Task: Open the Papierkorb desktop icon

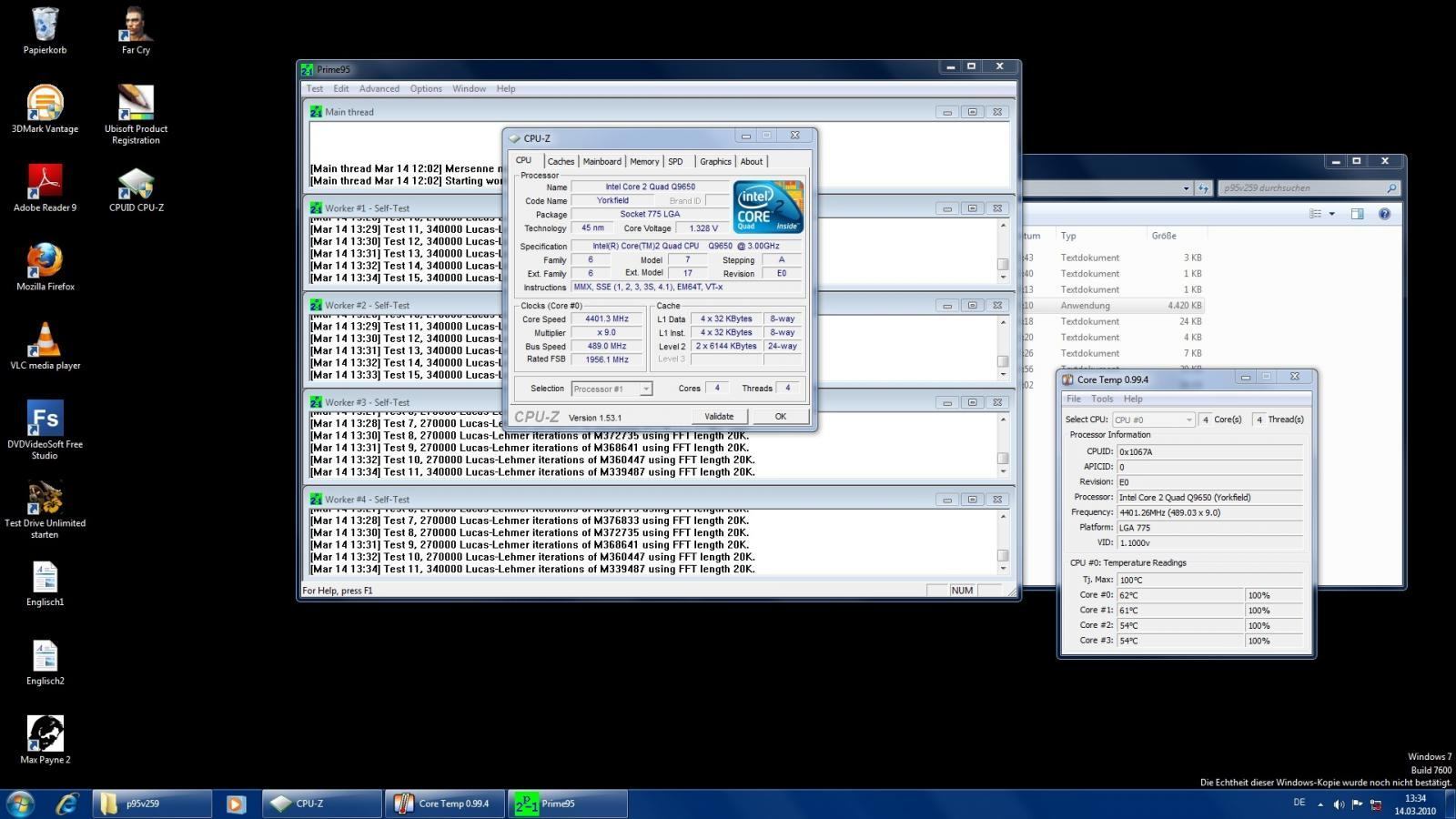Action: click(x=45, y=31)
